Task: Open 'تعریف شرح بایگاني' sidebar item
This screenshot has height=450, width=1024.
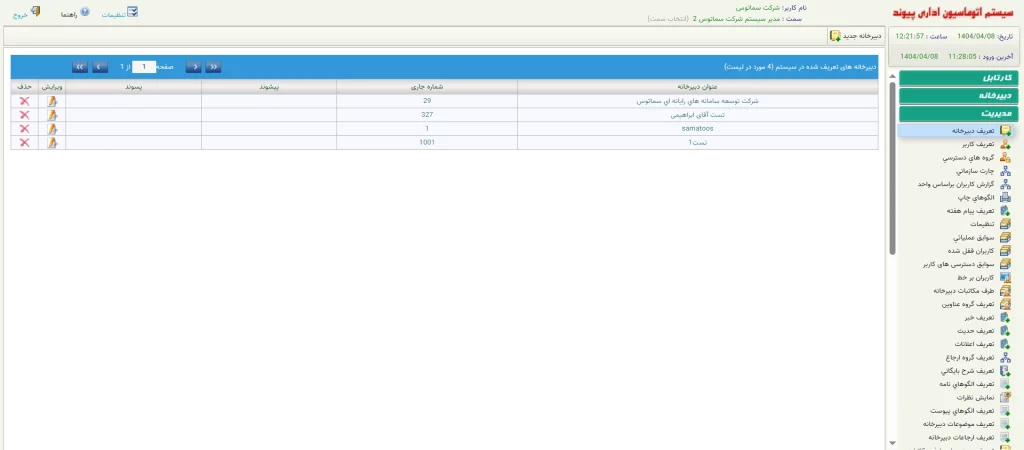Action: 977,371
